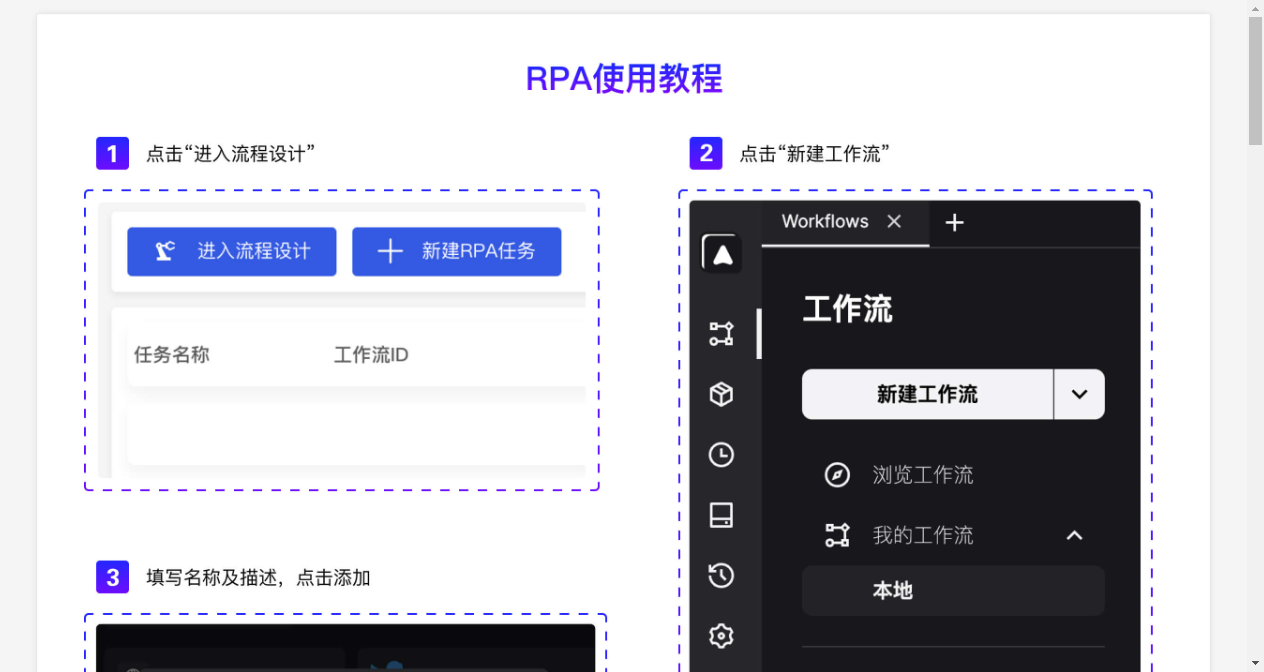The image size is (1264, 672).
Task: Select the Workflows tab
Action: 823,222
